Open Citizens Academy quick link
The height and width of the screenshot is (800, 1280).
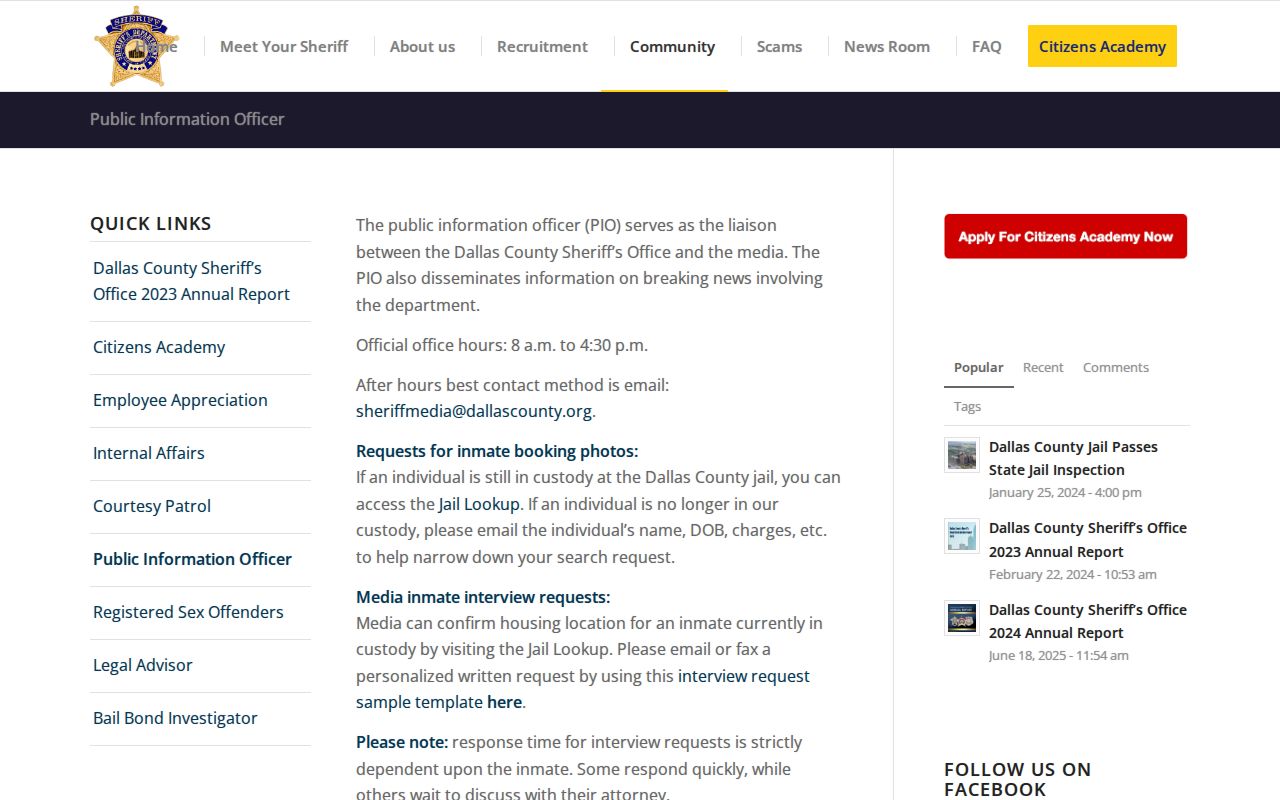(159, 347)
